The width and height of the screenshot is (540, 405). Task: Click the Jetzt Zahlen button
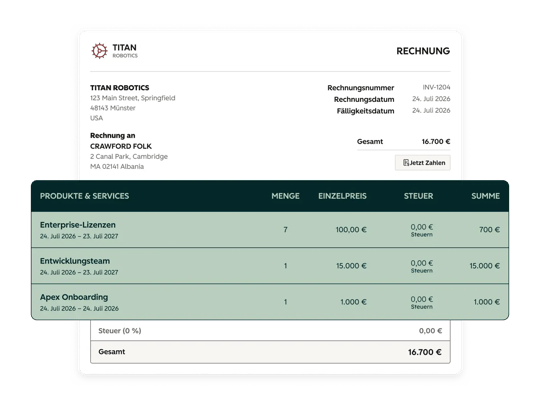tap(423, 163)
